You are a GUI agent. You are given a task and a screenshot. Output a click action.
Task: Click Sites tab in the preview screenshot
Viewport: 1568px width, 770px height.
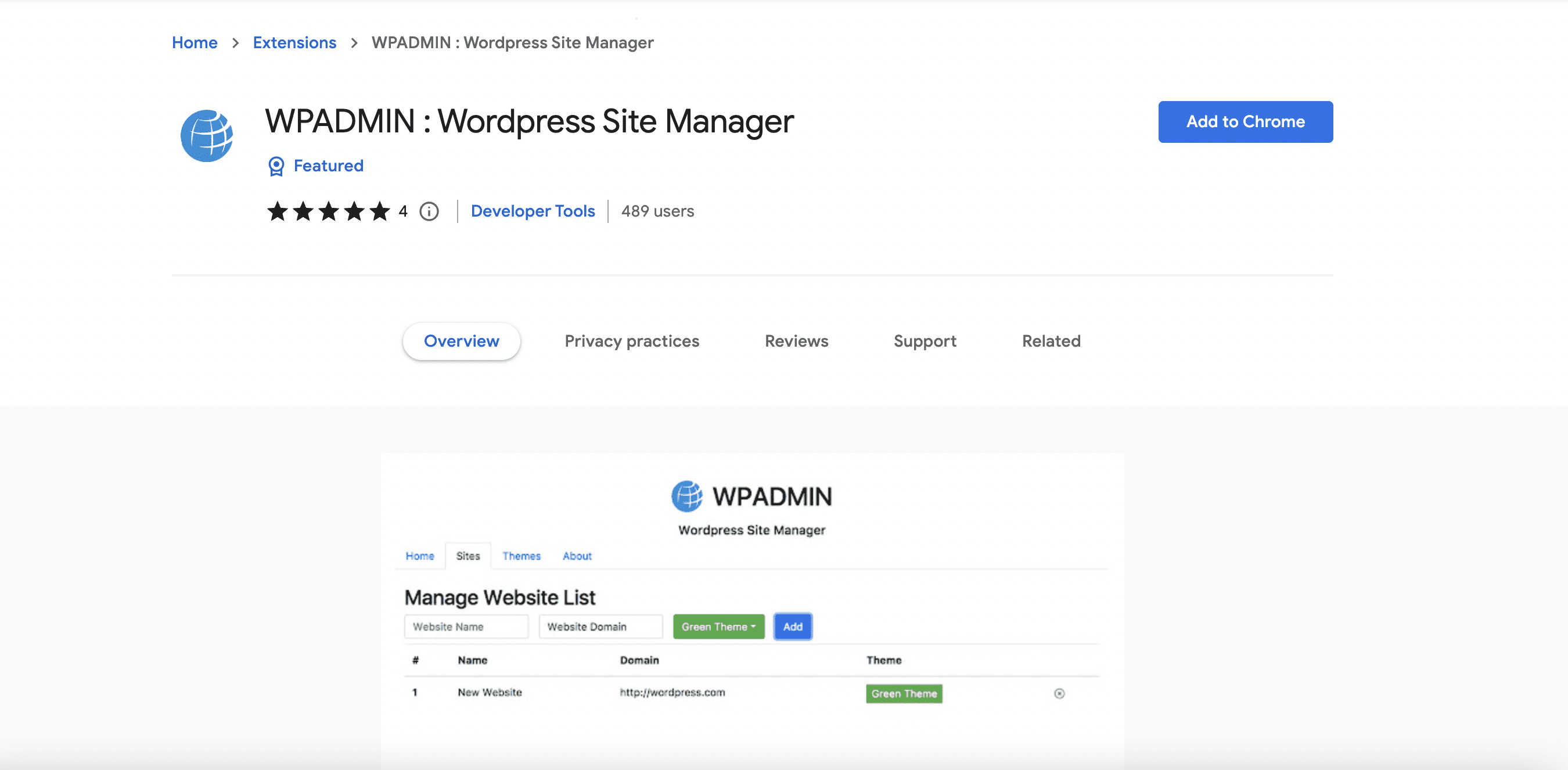pos(468,556)
